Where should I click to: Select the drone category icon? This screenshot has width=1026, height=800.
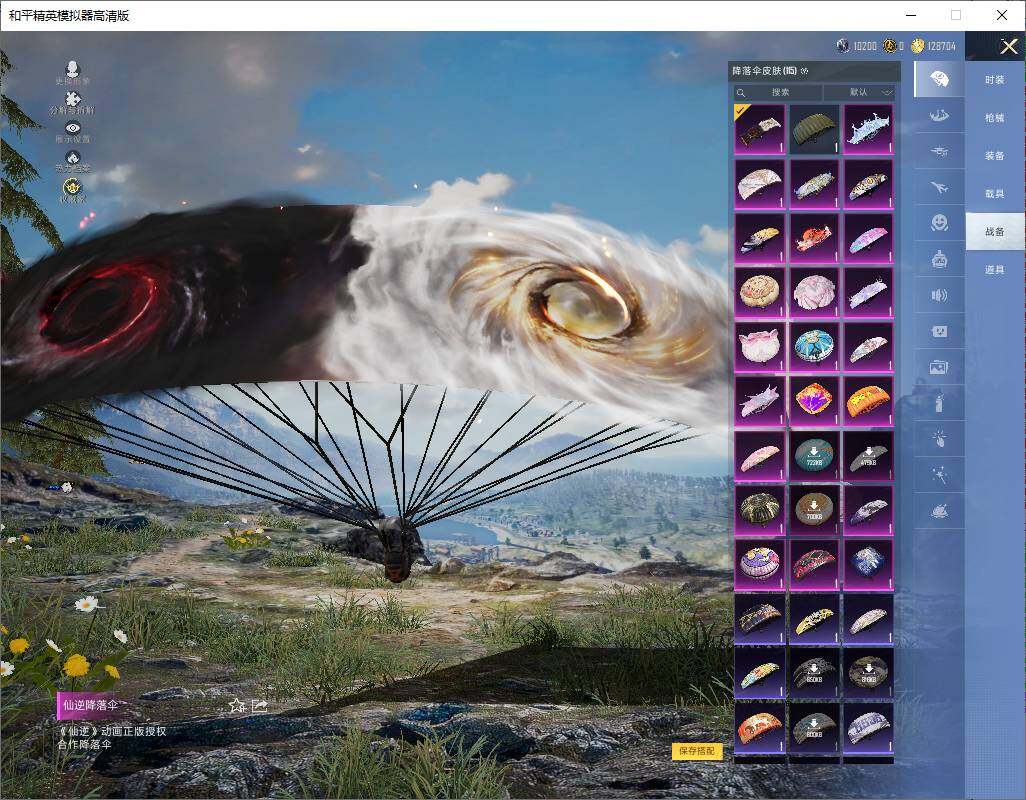point(940,152)
